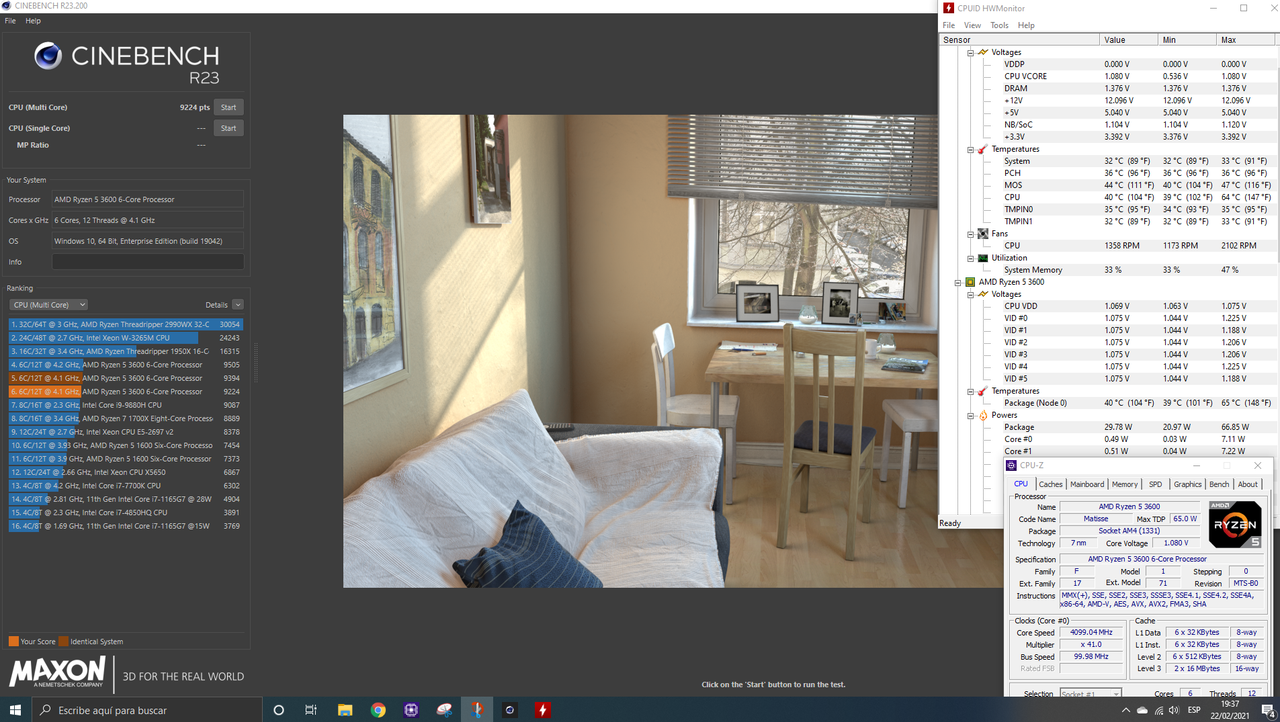Image resolution: width=1280 pixels, height=722 pixels.
Task: Click the CPU chip icon beside AMD Ryzen 5 3600
Action: click(970, 282)
